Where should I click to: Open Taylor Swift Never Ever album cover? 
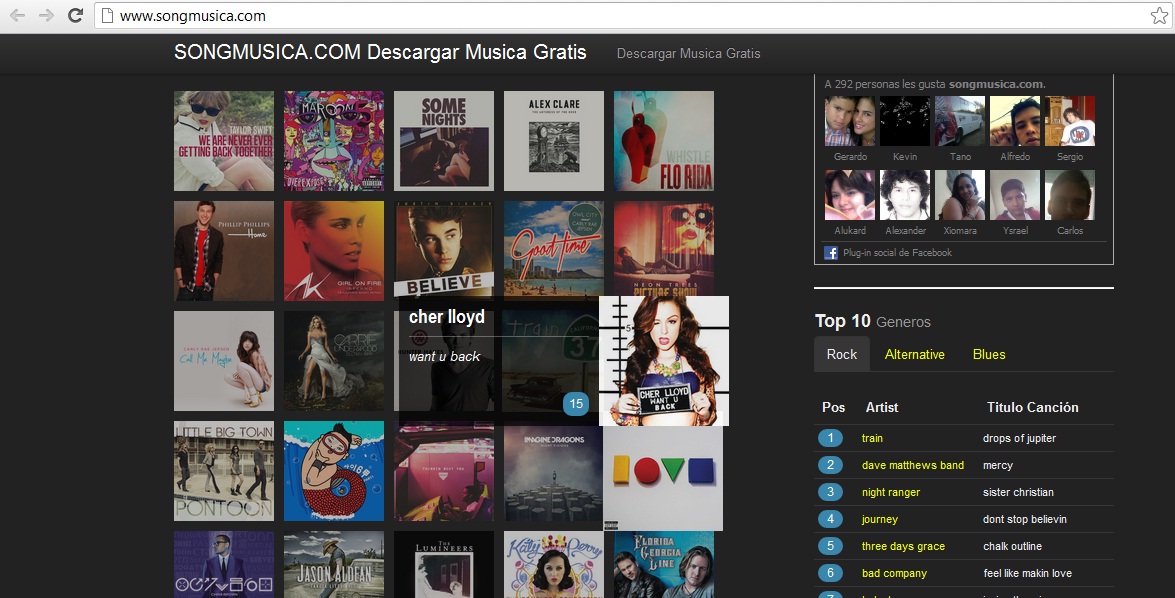224,141
